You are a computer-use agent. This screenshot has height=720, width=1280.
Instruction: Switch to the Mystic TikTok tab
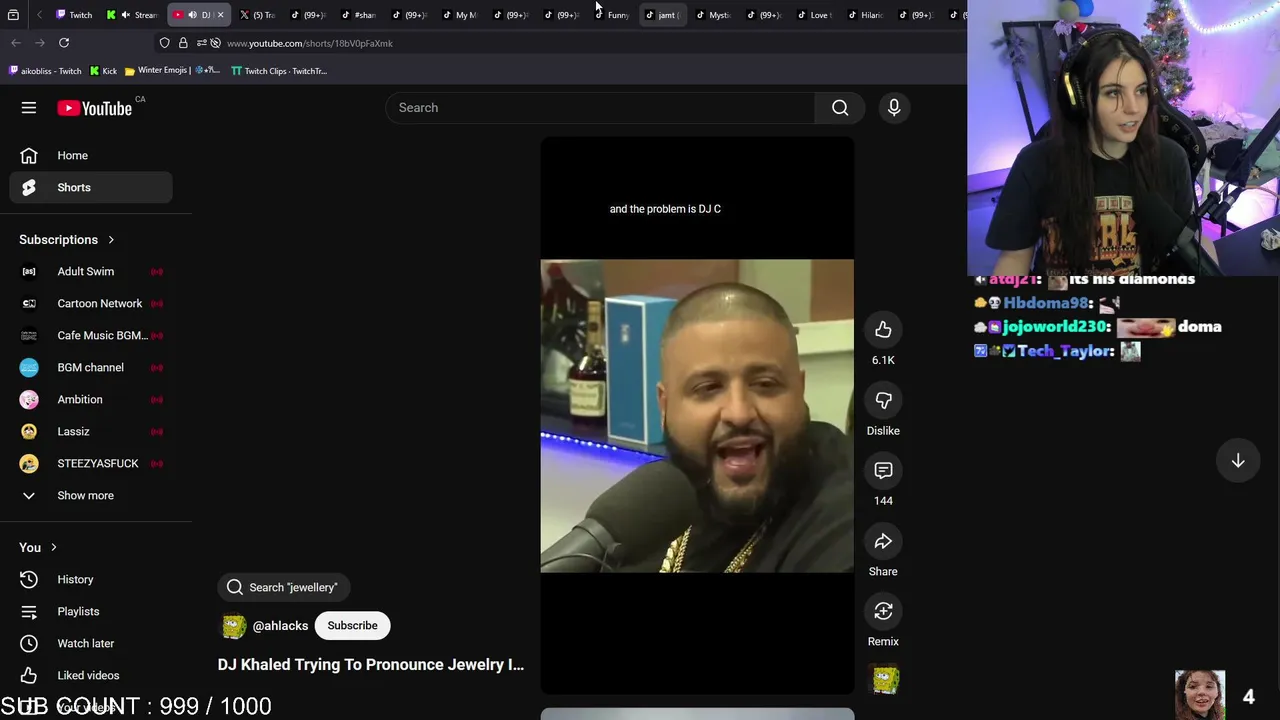click(713, 15)
